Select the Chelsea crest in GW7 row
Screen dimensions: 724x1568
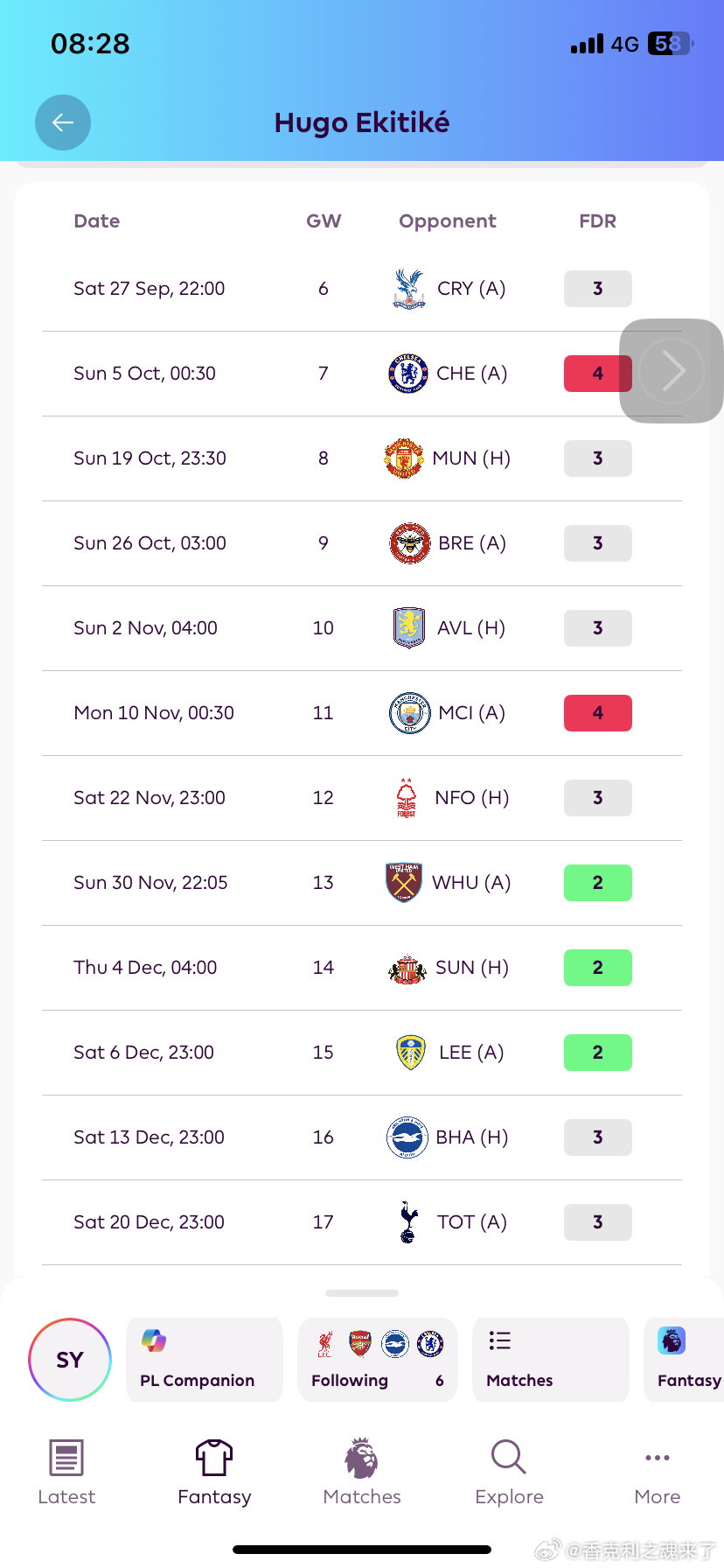(x=408, y=374)
